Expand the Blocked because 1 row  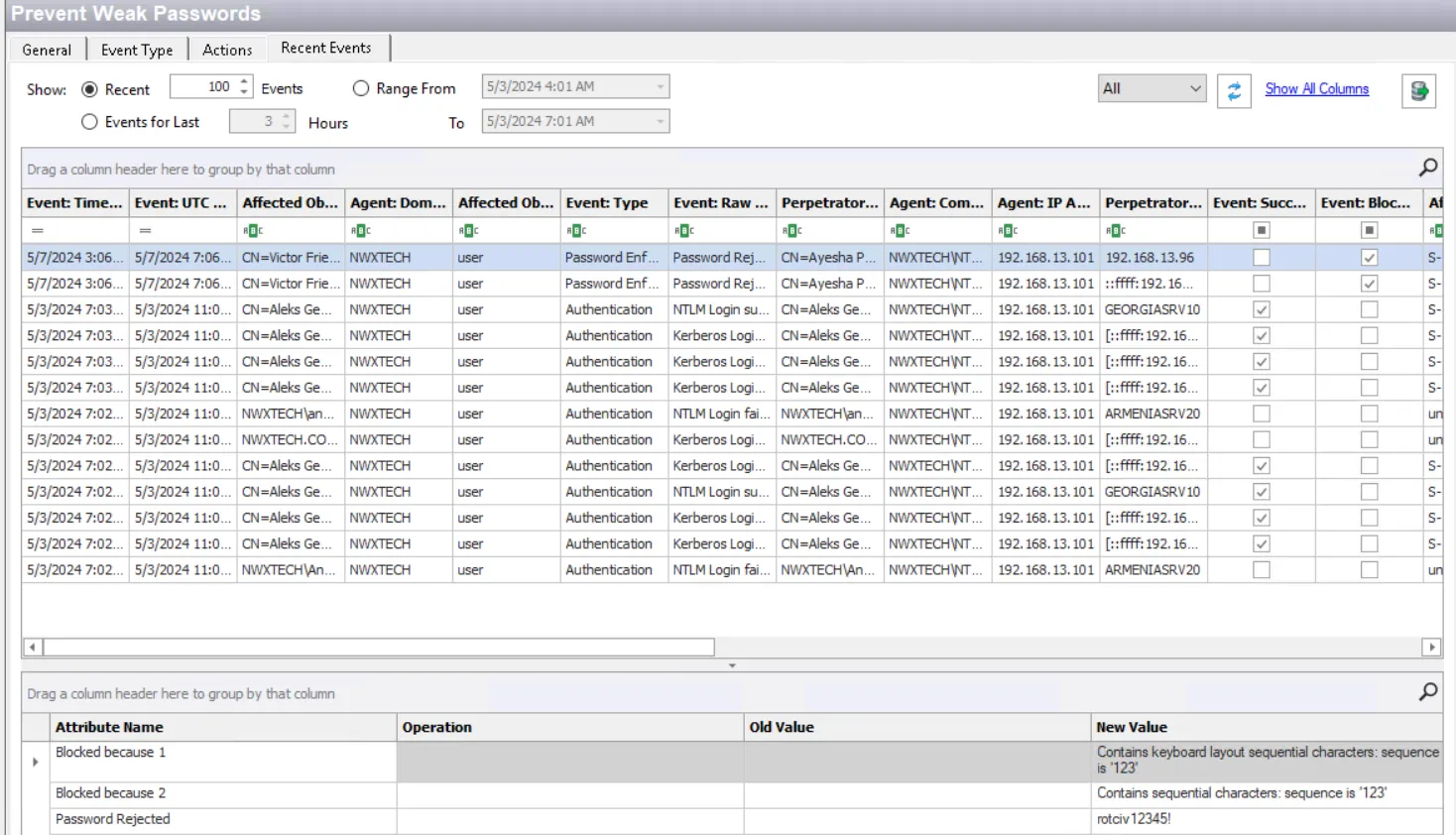click(x=36, y=762)
